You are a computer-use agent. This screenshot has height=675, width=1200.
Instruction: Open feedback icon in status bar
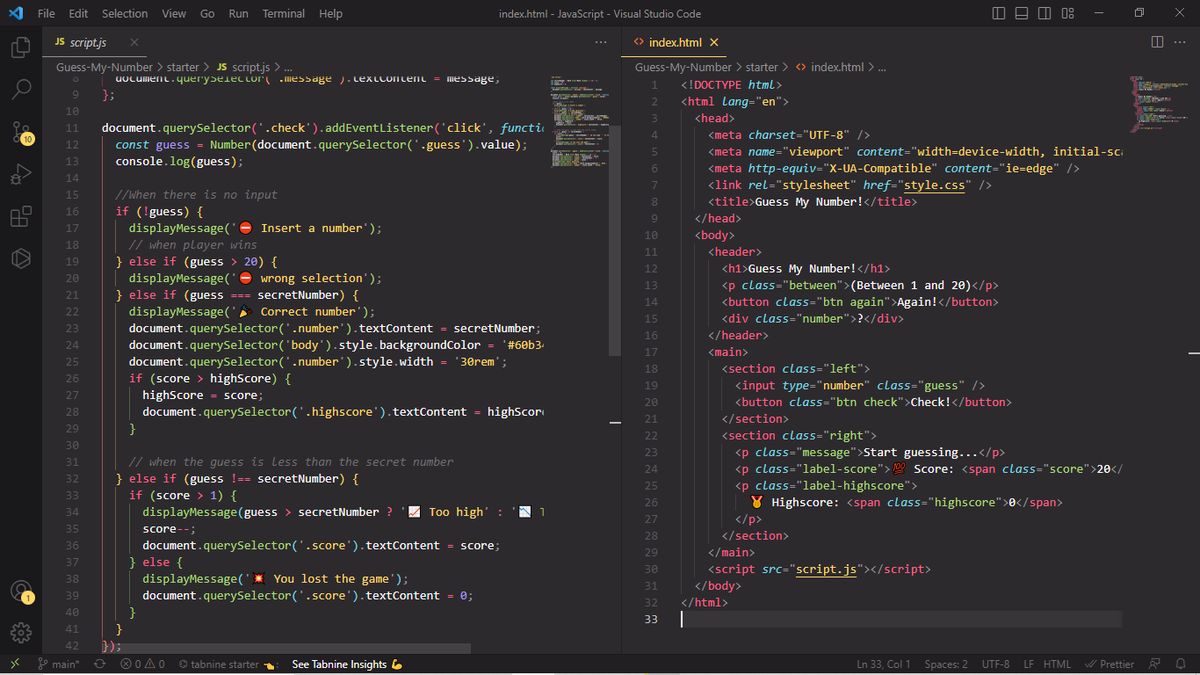tap(1157, 664)
